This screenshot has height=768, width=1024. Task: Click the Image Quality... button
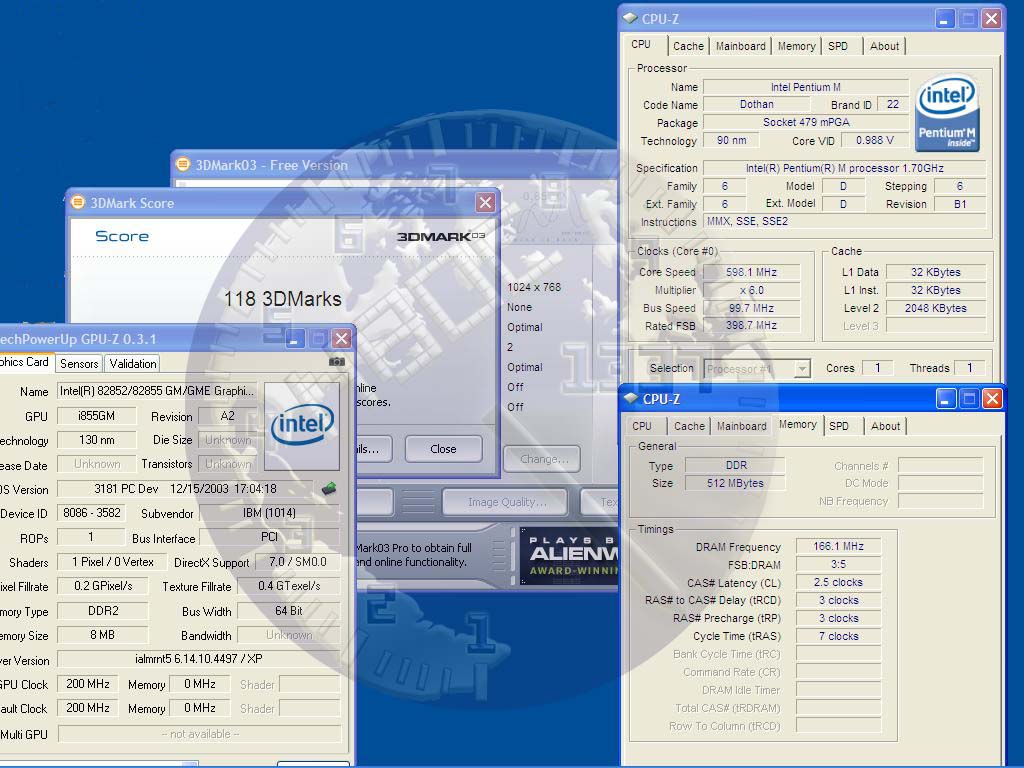coord(507,502)
